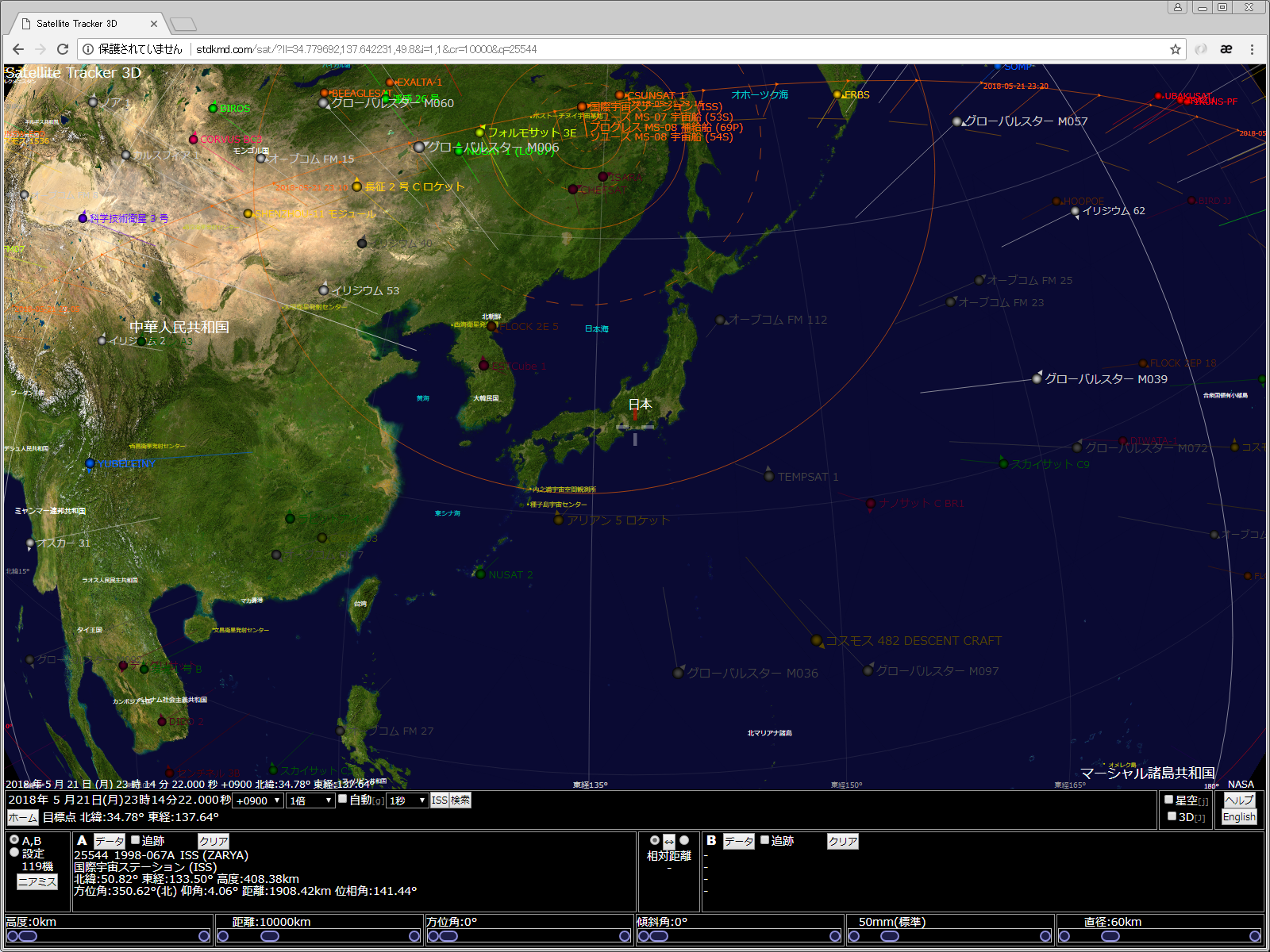The height and width of the screenshot is (952, 1270).
Task: Select the イリジウム 62 satellite marker
Action: click(1076, 211)
